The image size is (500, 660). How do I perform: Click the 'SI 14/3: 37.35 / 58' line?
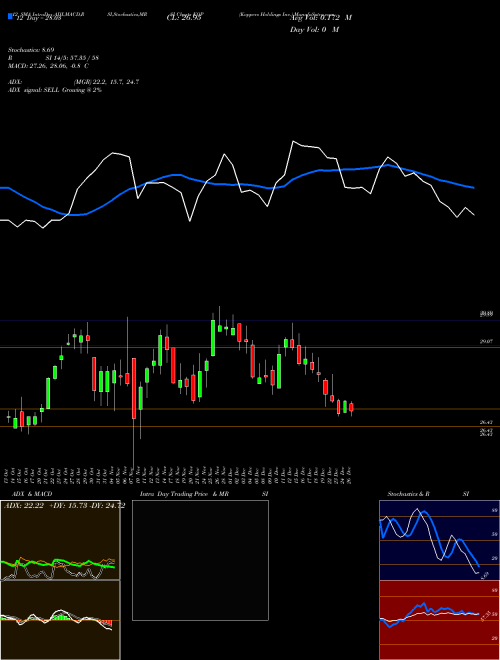pos(72,58)
